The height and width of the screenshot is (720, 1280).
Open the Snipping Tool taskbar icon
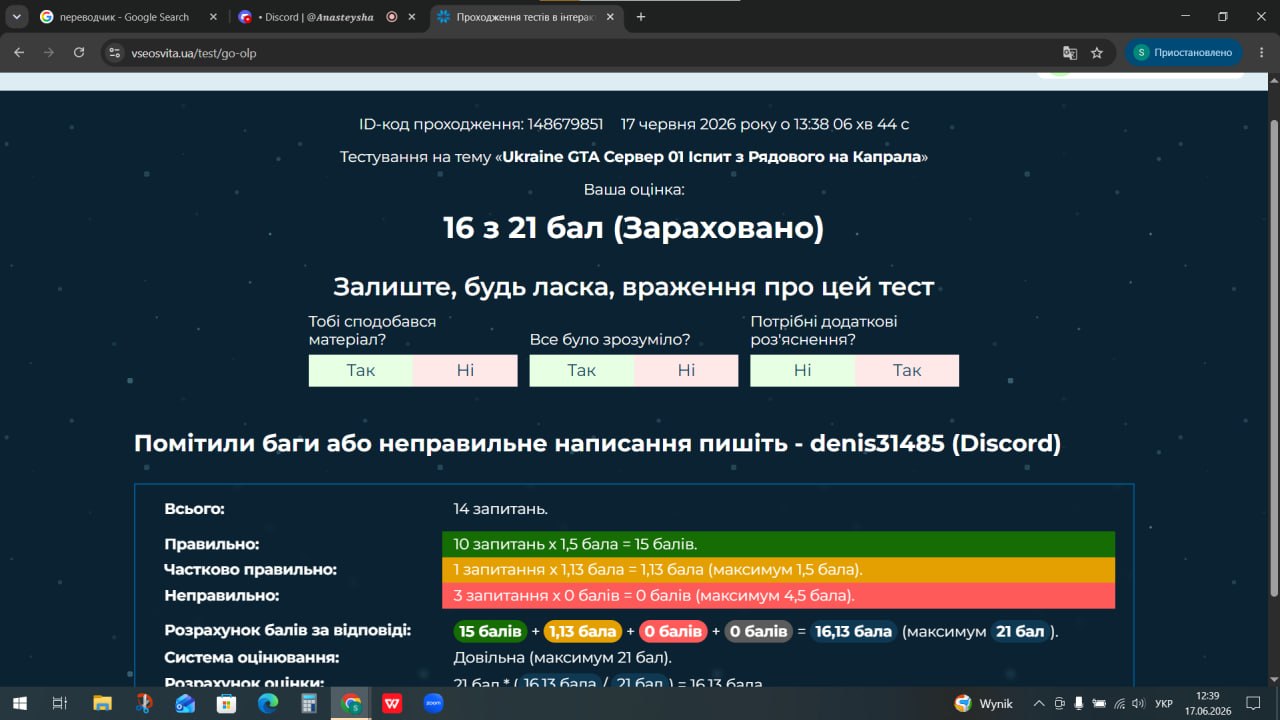(x=144, y=703)
